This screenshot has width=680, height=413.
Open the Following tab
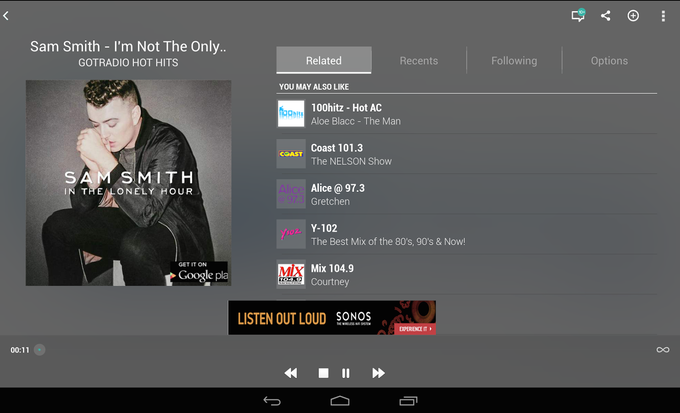click(514, 60)
